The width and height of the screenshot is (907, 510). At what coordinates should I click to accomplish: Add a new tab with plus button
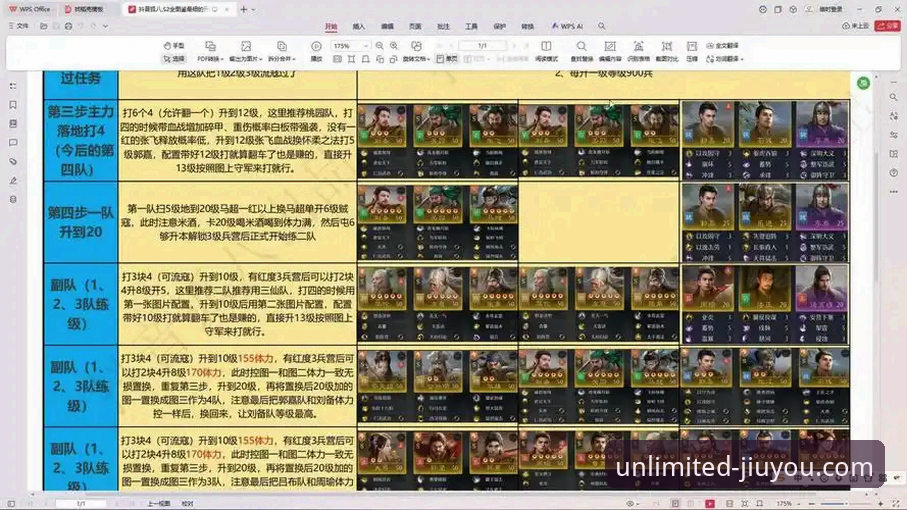(244, 9)
